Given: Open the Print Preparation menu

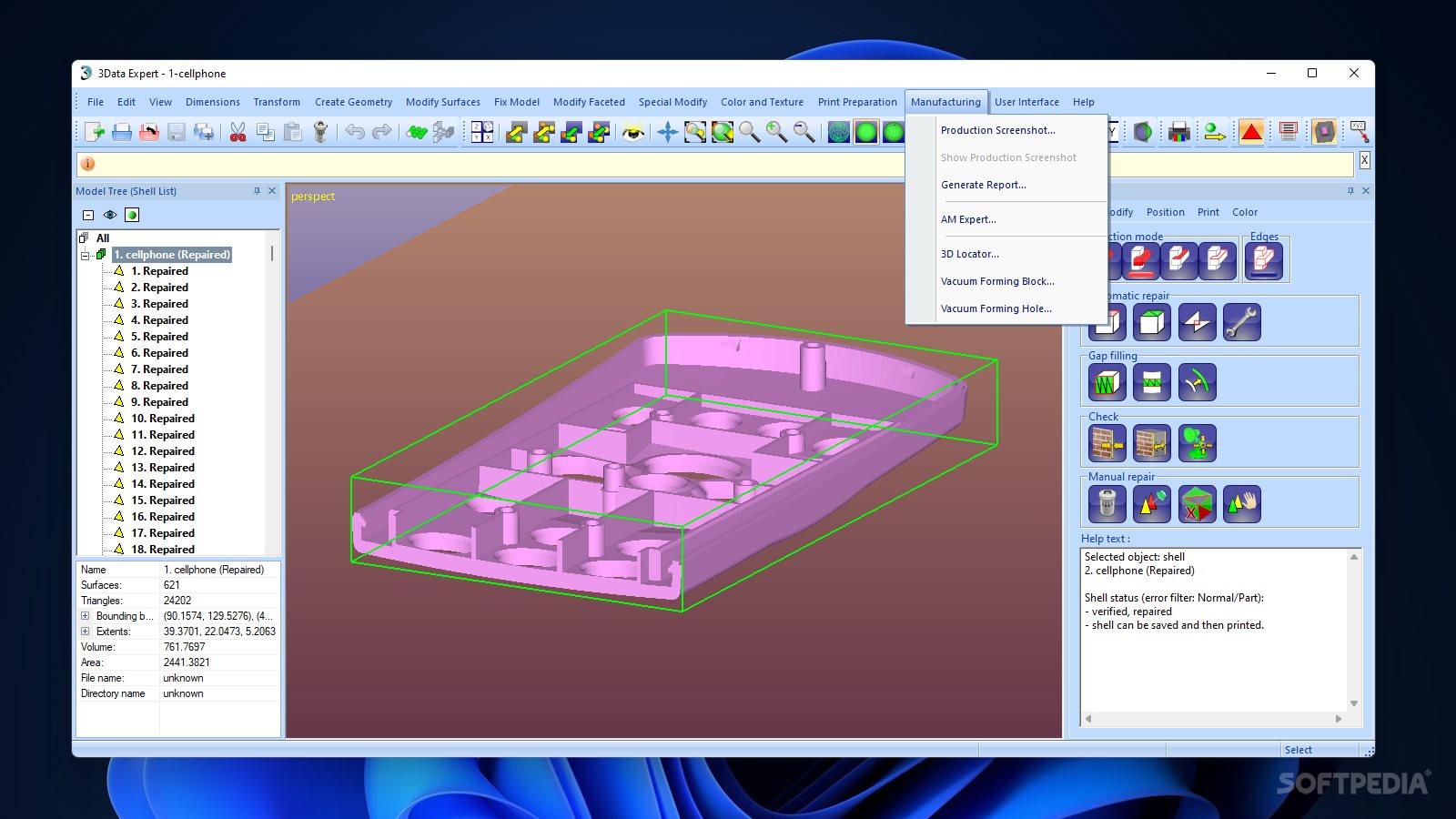Looking at the screenshot, I should tap(857, 102).
